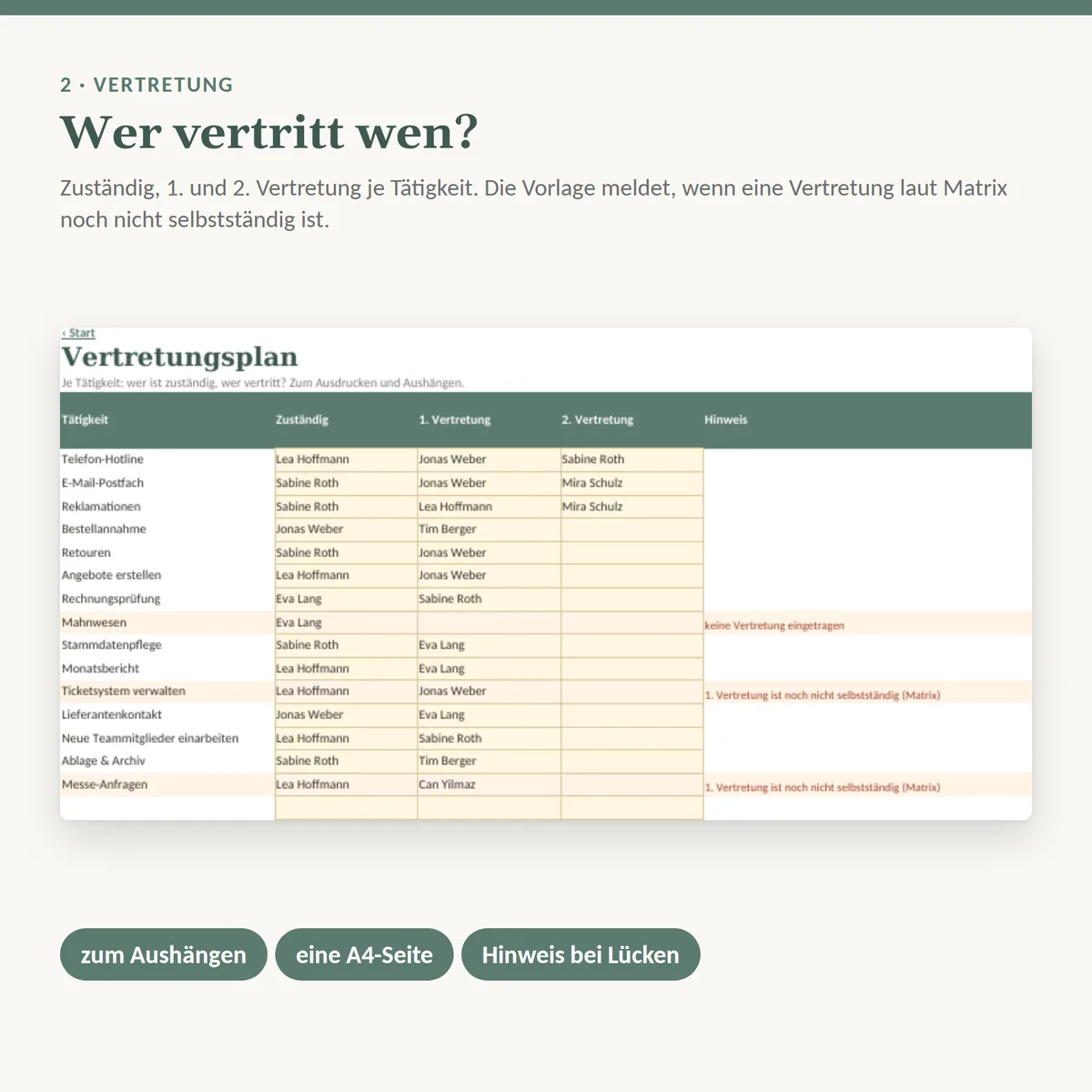Click 1. Vertretung 'Tim Berger' for Ablage & Archiv
The height and width of the screenshot is (1092, 1092).
pos(489,761)
